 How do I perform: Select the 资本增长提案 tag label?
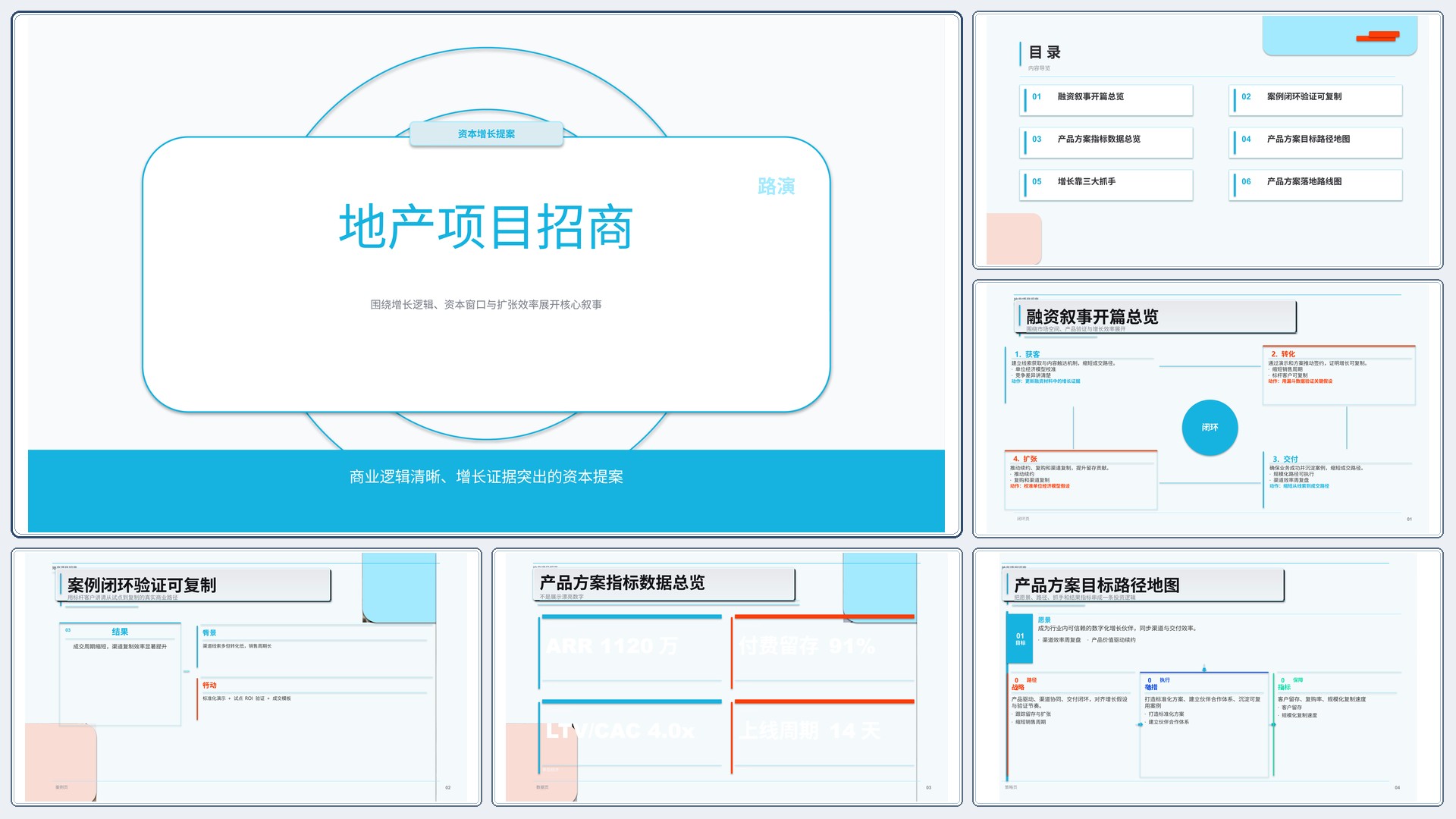486,133
